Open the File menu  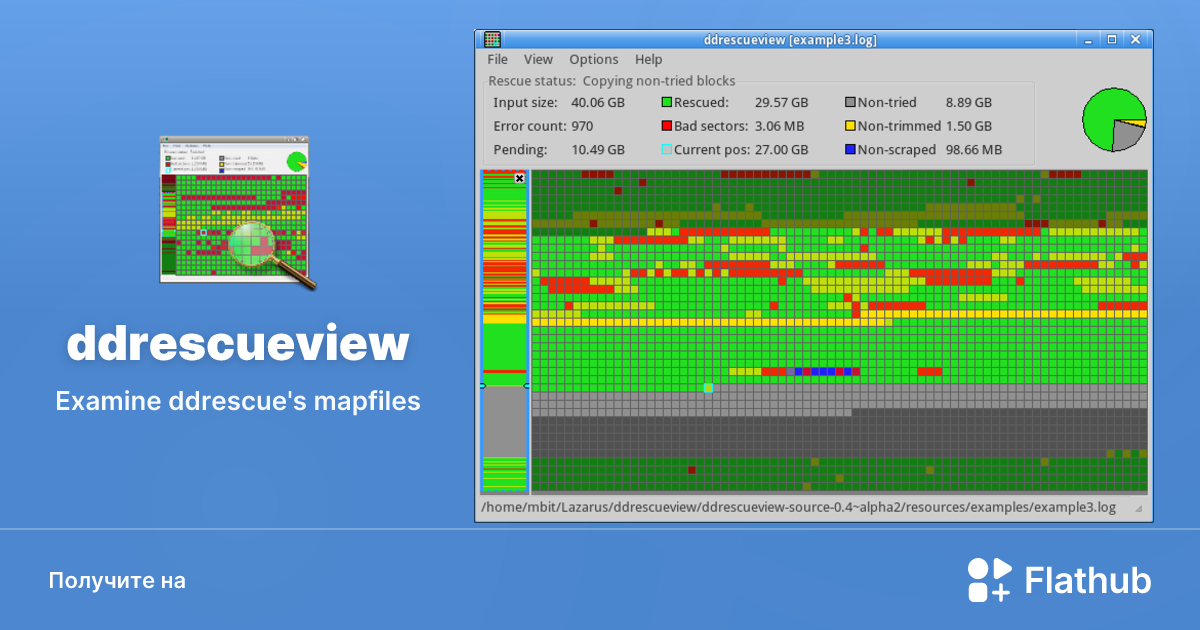(497, 59)
